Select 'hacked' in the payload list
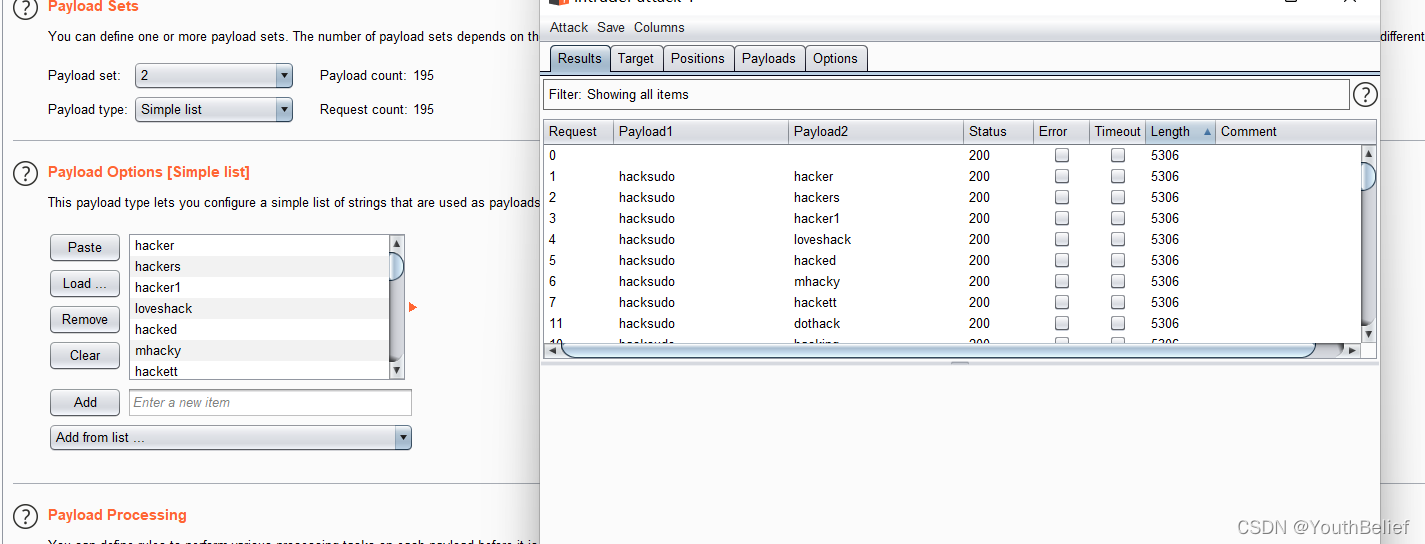 [259, 330]
